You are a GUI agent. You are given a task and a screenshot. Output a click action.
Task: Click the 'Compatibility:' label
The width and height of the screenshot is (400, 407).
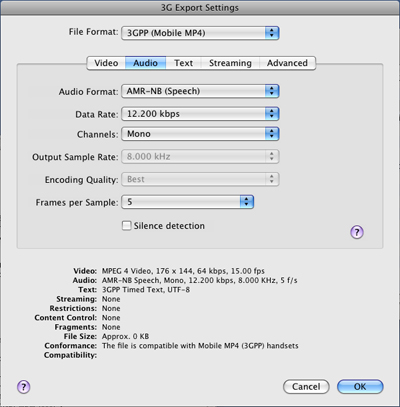[x=70, y=355]
